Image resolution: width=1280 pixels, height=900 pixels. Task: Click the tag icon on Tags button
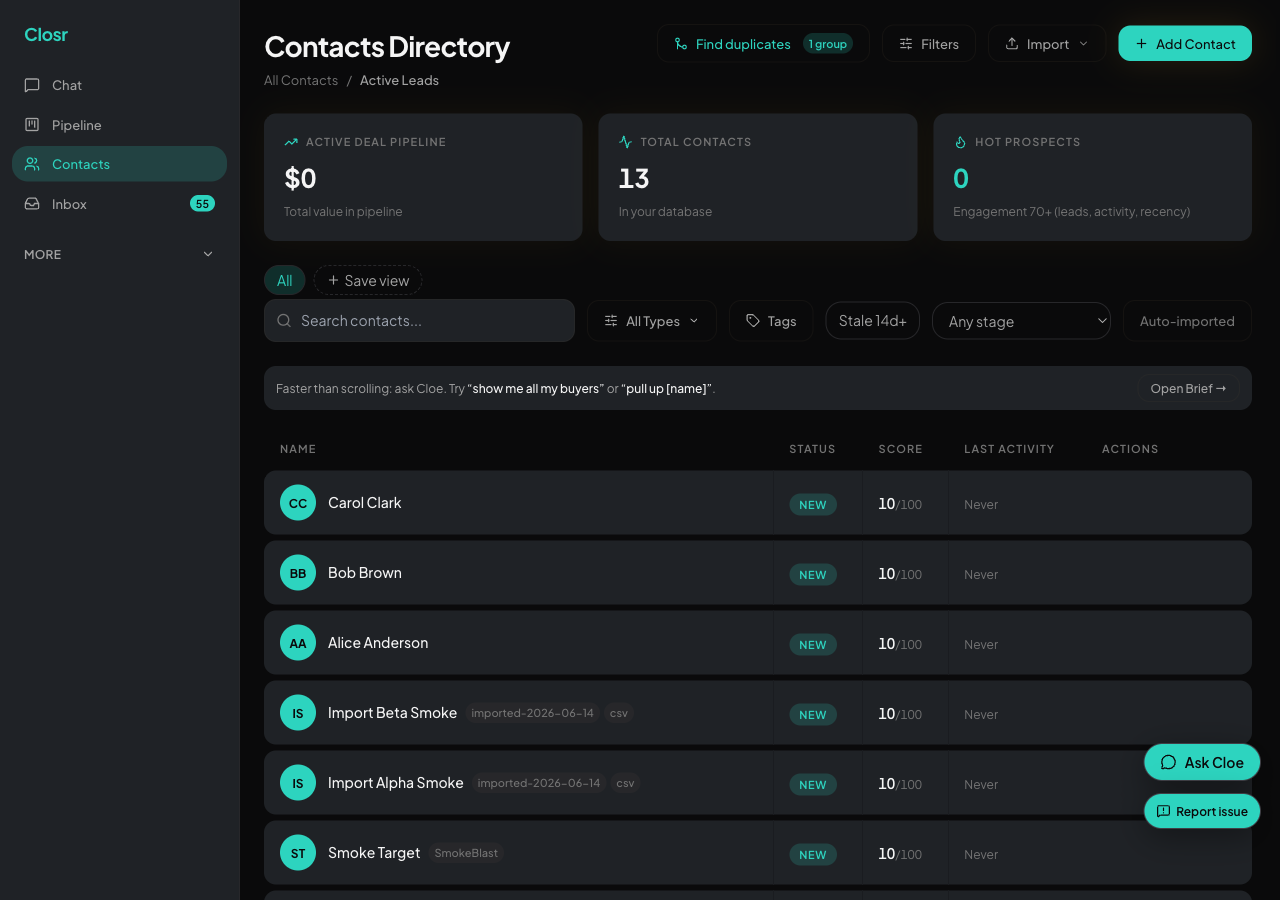[x=753, y=321]
